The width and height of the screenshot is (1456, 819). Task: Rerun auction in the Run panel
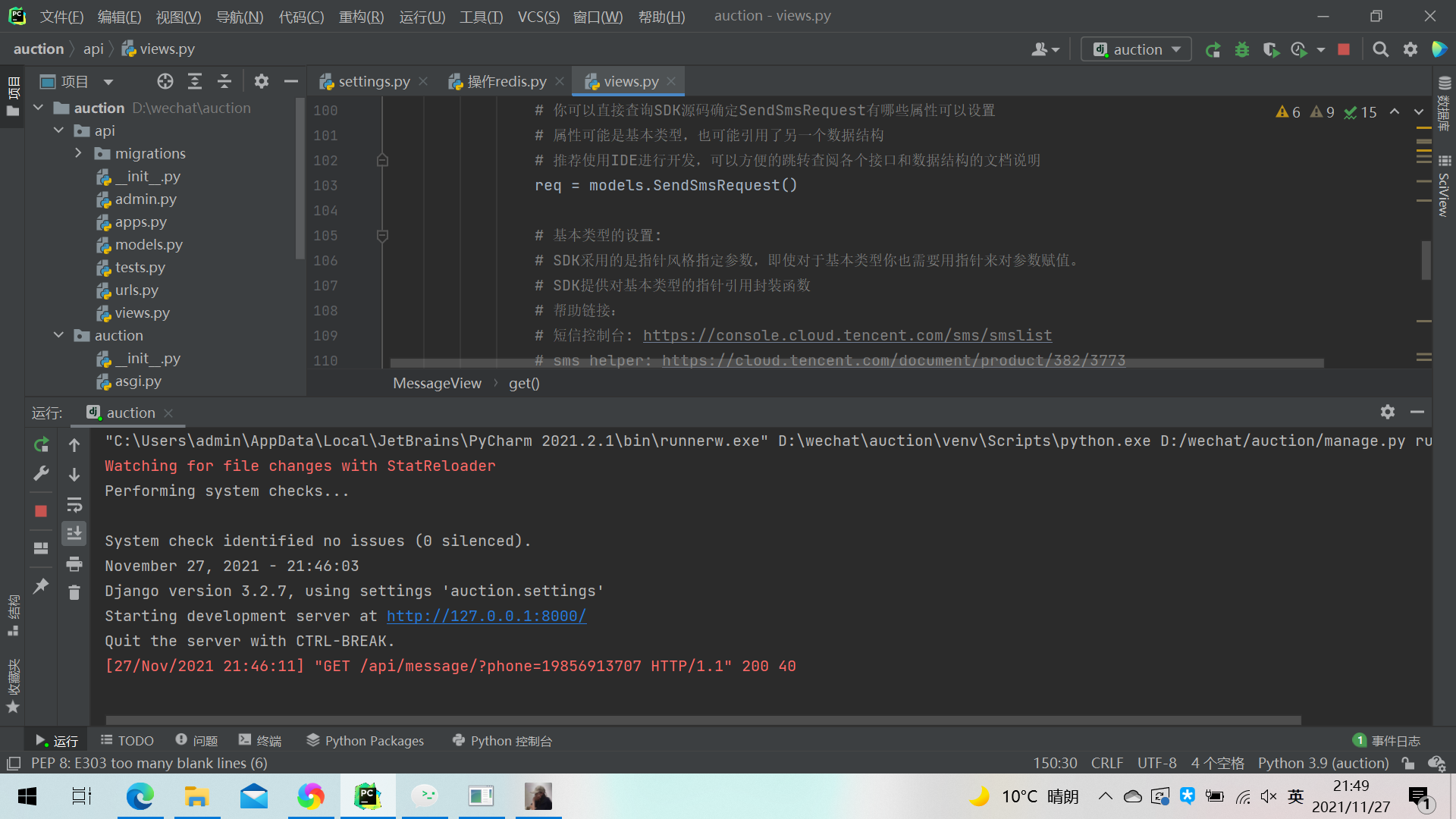41,445
